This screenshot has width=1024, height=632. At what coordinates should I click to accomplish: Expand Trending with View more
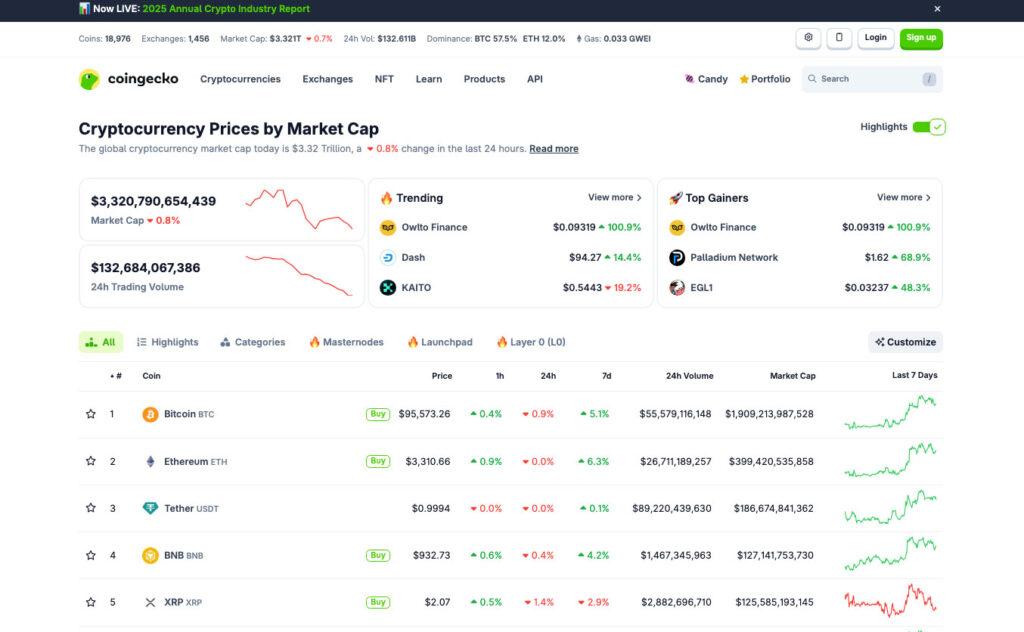(x=614, y=198)
